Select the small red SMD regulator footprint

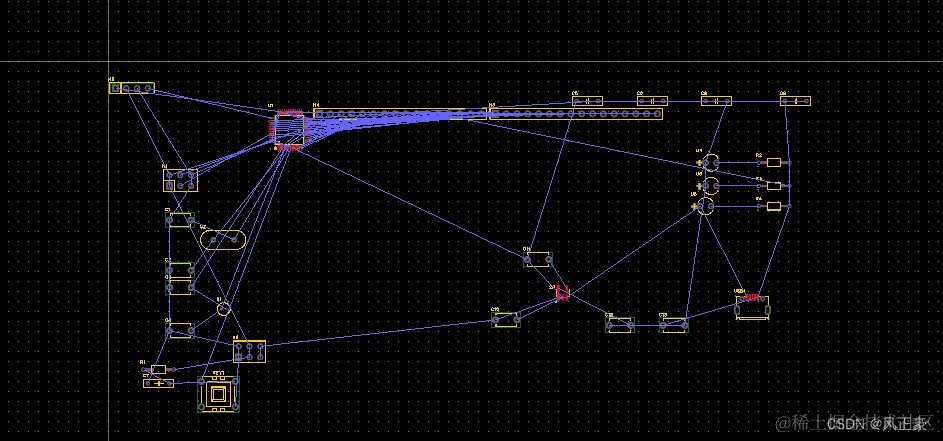[x=562, y=294]
